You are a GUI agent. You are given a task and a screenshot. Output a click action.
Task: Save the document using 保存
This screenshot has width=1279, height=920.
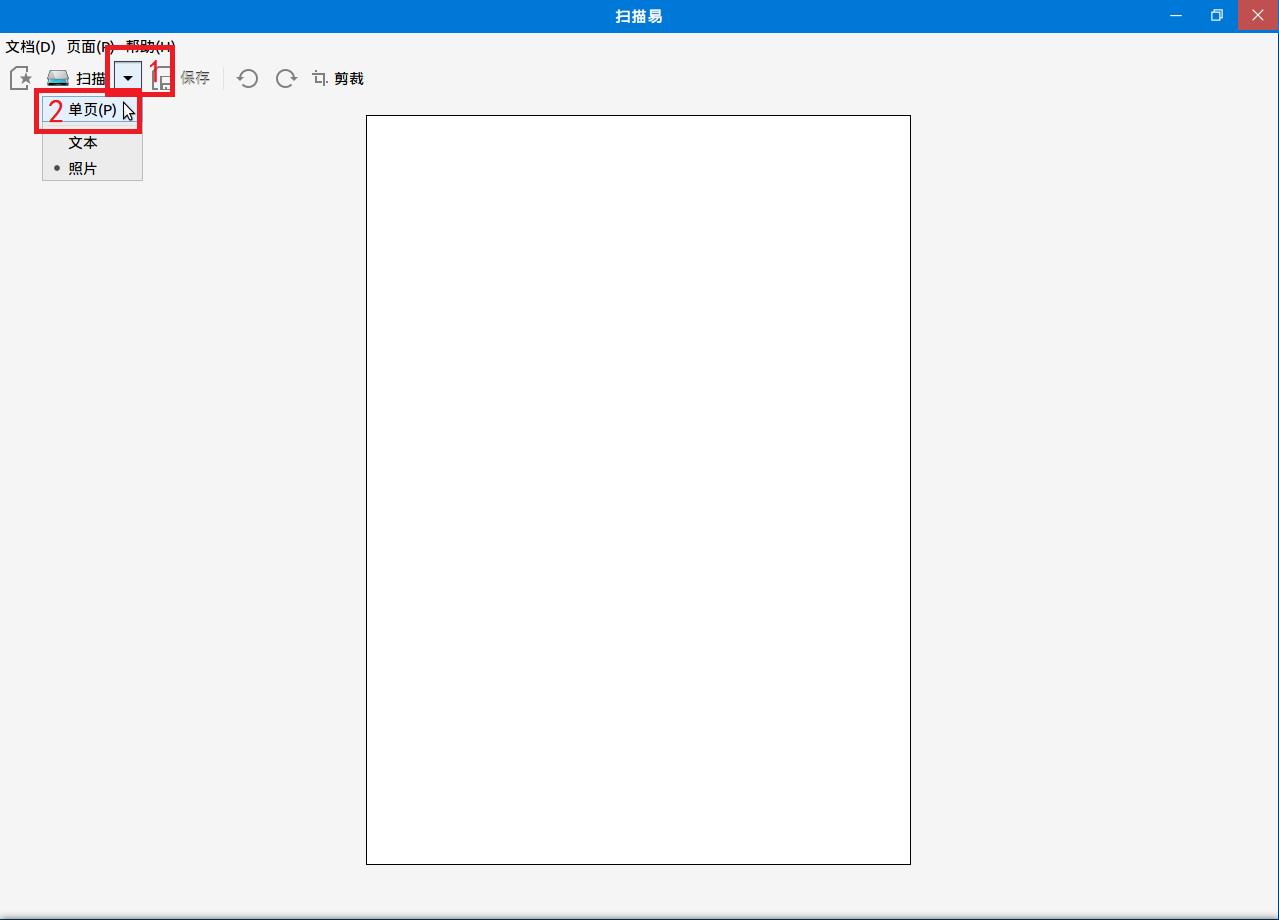(x=181, y=78)
